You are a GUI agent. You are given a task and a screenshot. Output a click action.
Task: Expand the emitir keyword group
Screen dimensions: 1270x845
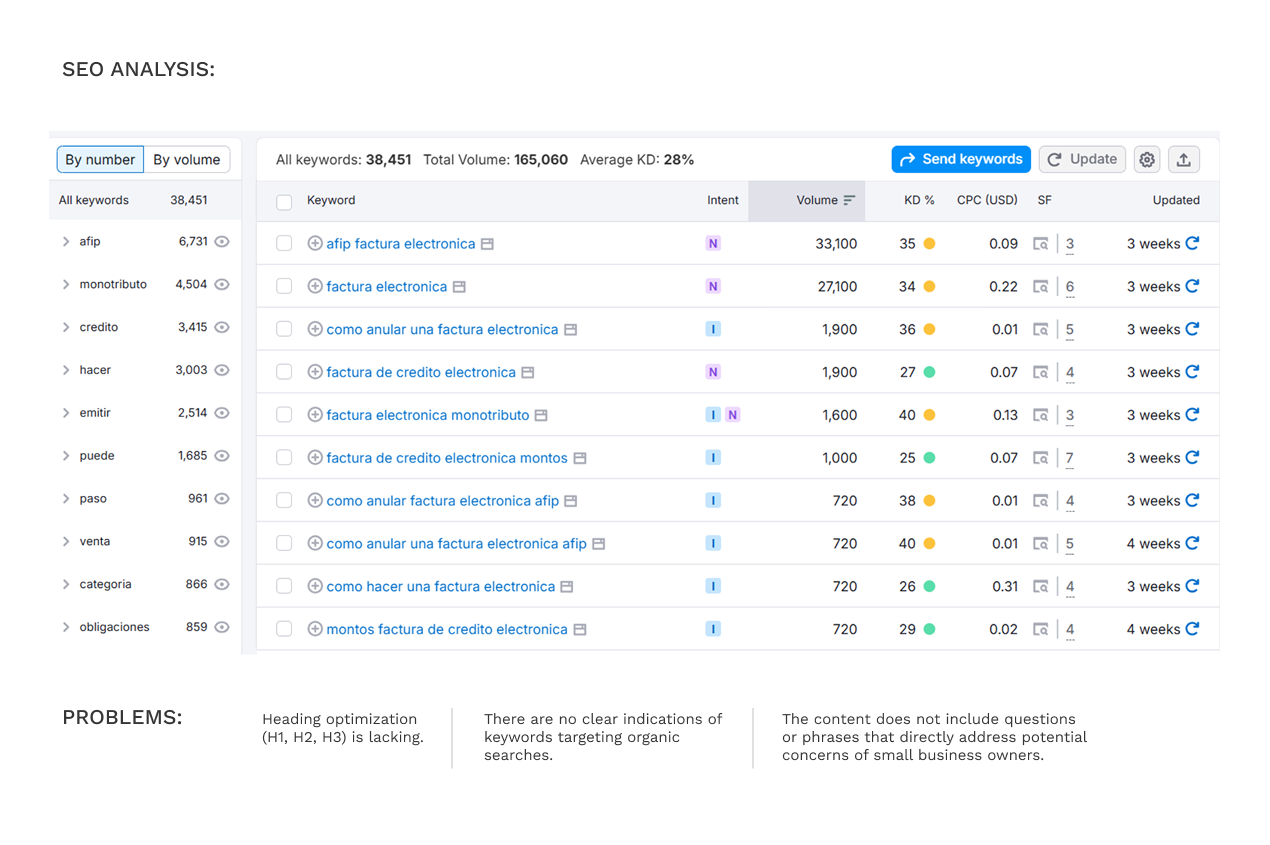pos(66,413)
